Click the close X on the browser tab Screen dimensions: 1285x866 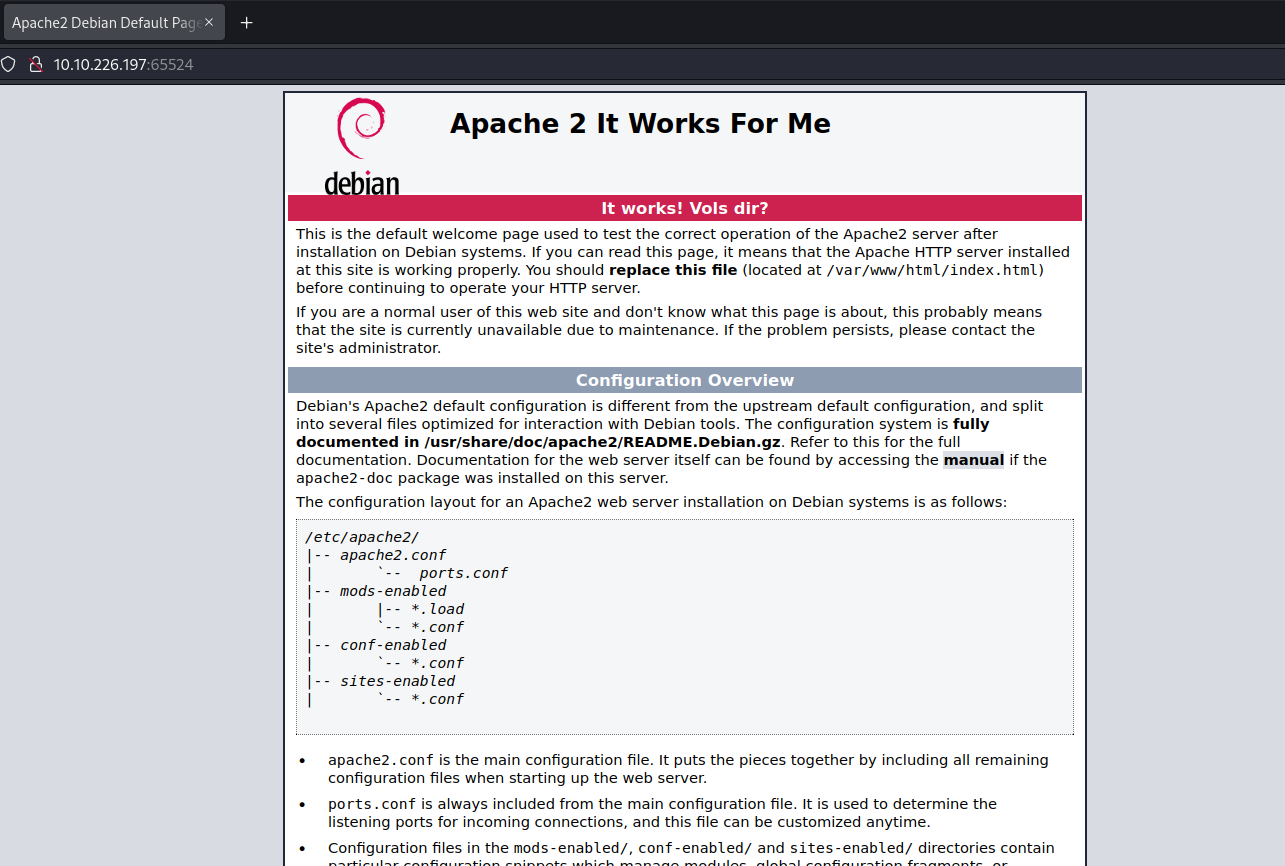point(210,21)
